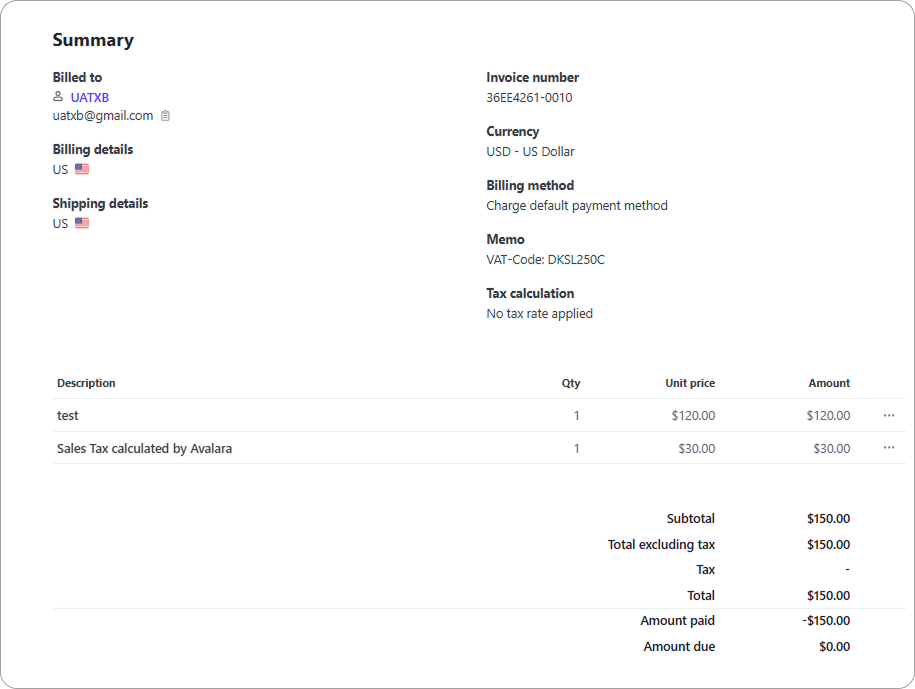Screen dimensions: 915x689
Task: Copy the uatxb@gmail.com email via clipboard icon
Action: [x=166, y=116]
